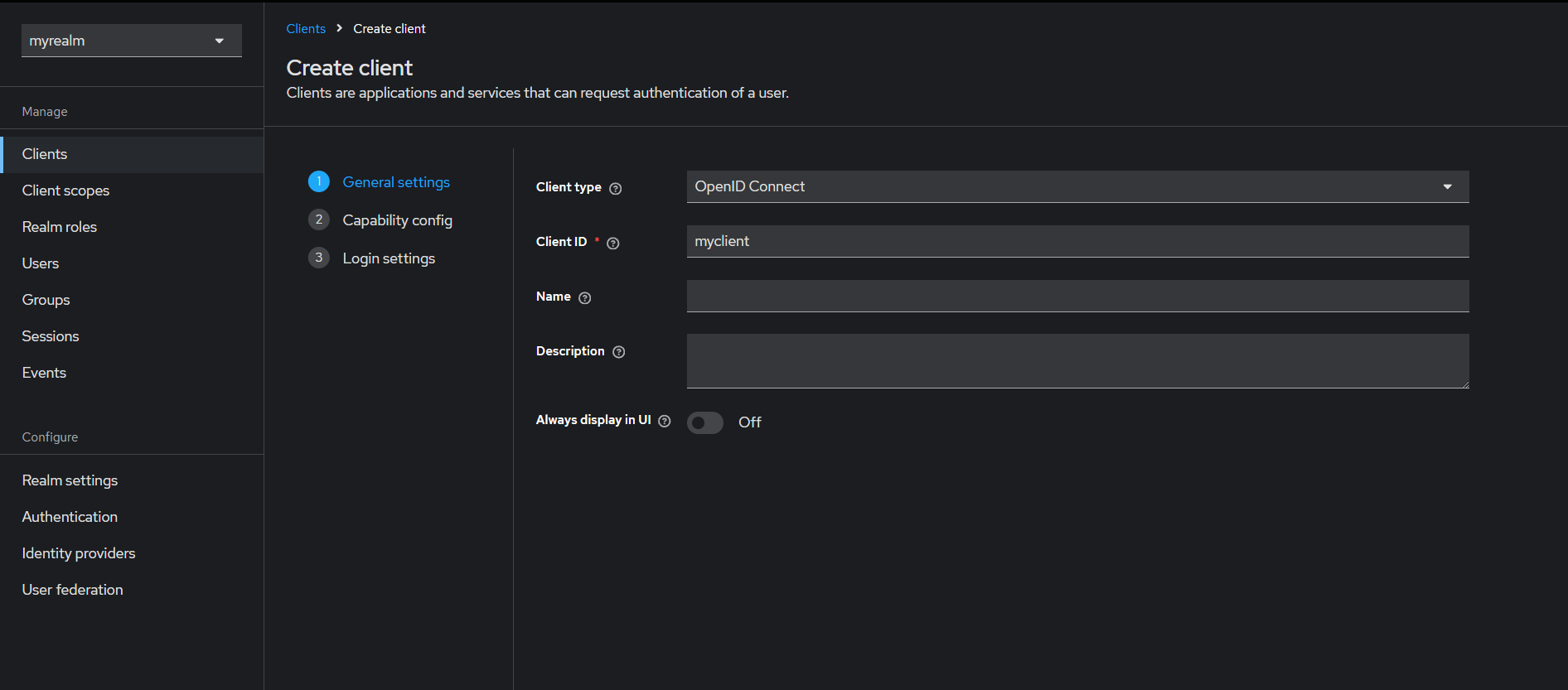Open the Groups section
1568x690 pixels.
click(132, 300)
